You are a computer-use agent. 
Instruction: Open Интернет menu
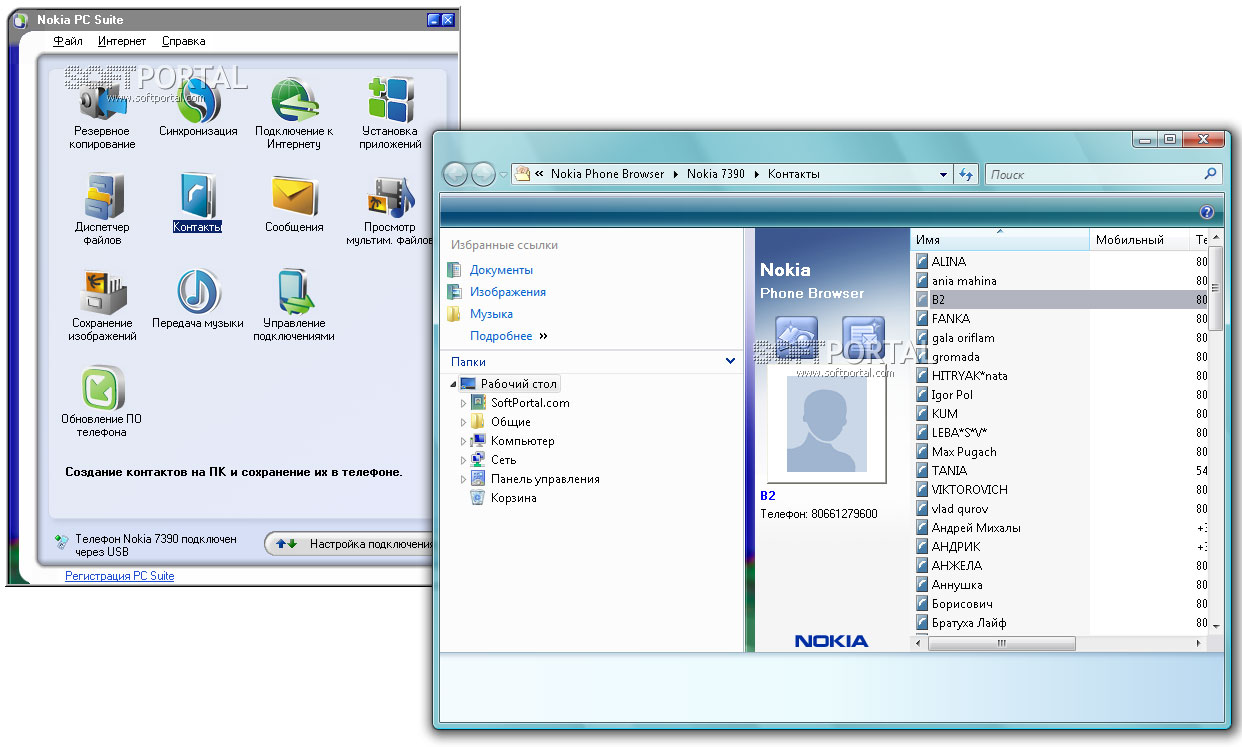click(122, 41)
